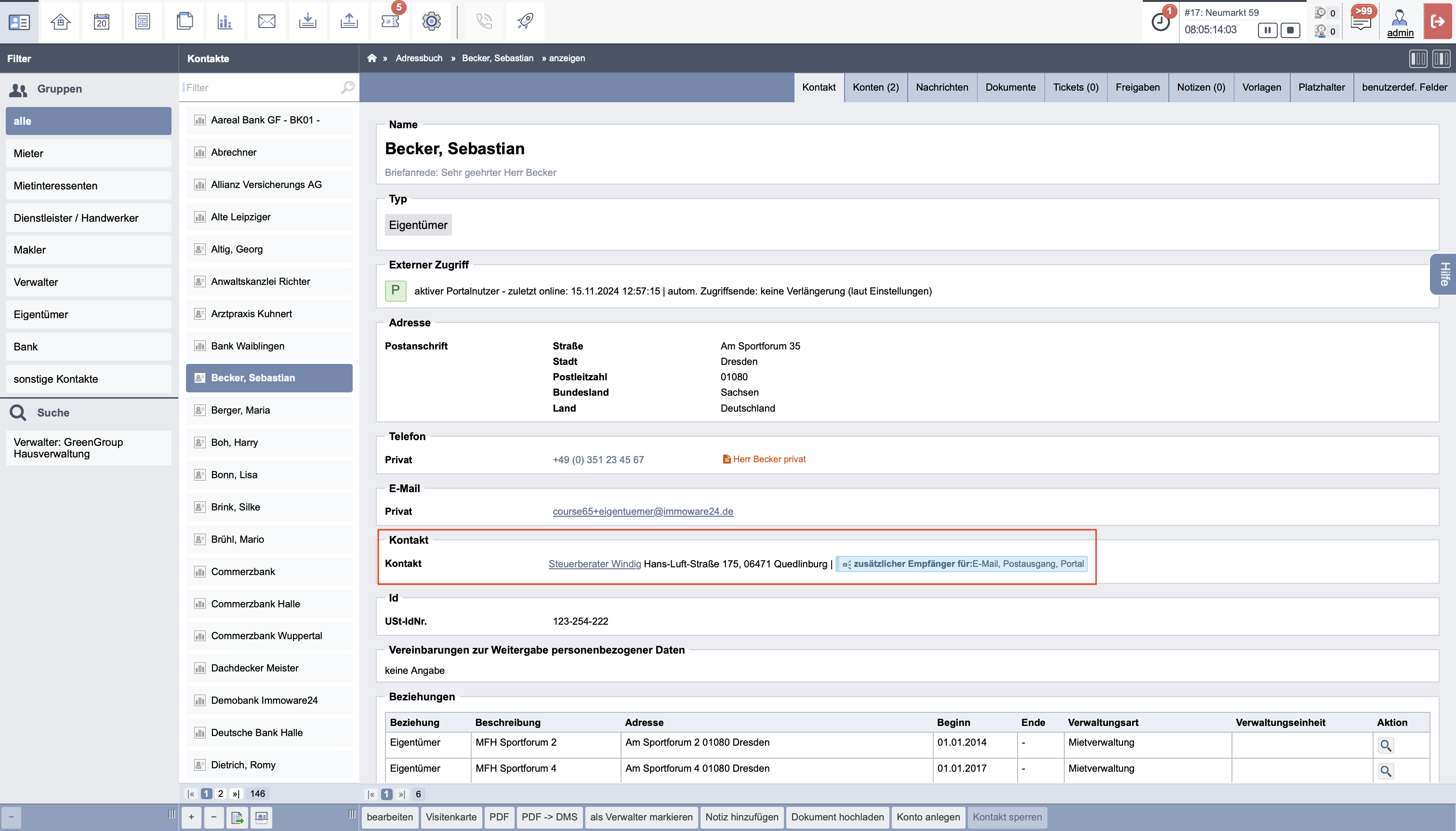
Task: Click the business card view icon below list
Action: [261, 818]
